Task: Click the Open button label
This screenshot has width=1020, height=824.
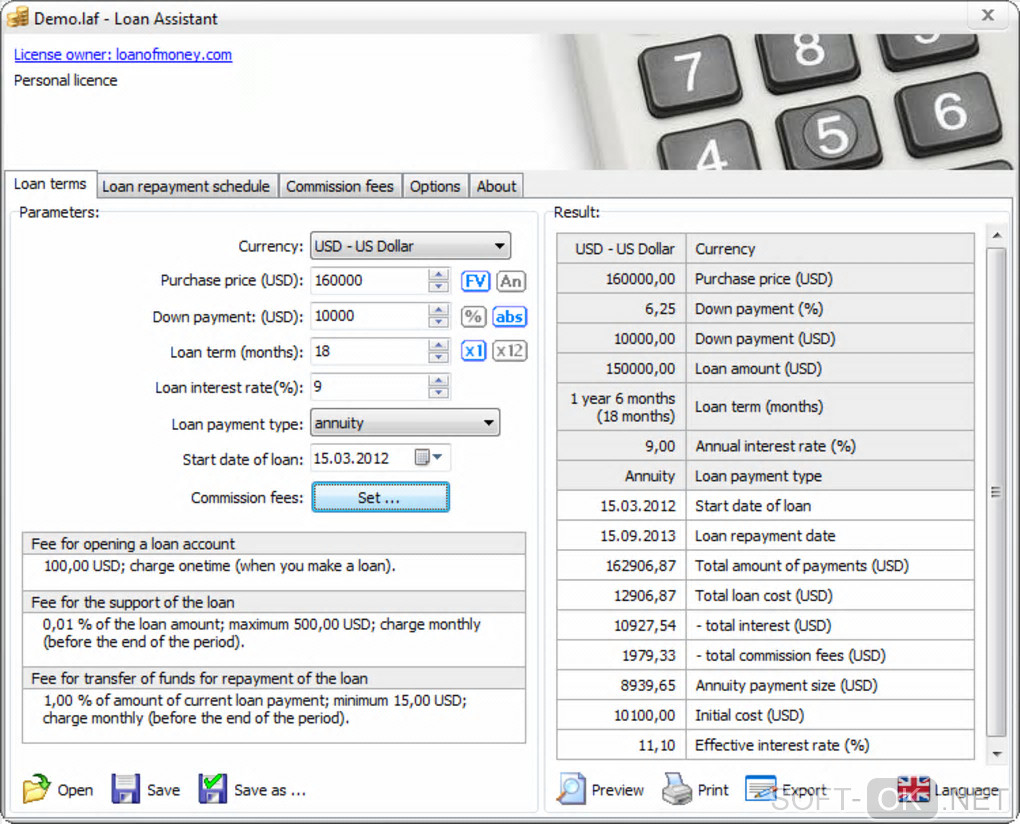Action: 75,790
